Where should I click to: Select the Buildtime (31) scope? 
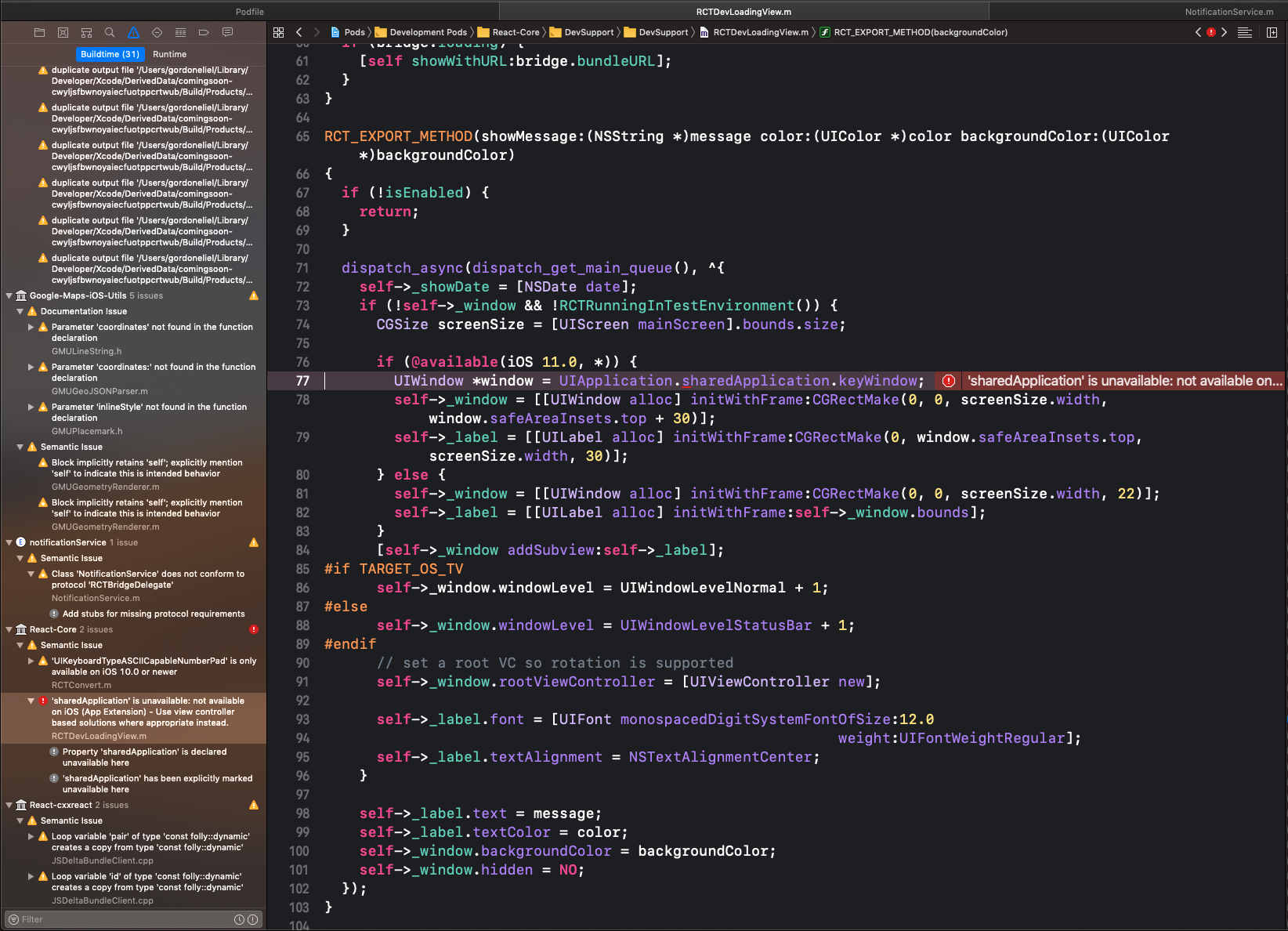(110, 54)
